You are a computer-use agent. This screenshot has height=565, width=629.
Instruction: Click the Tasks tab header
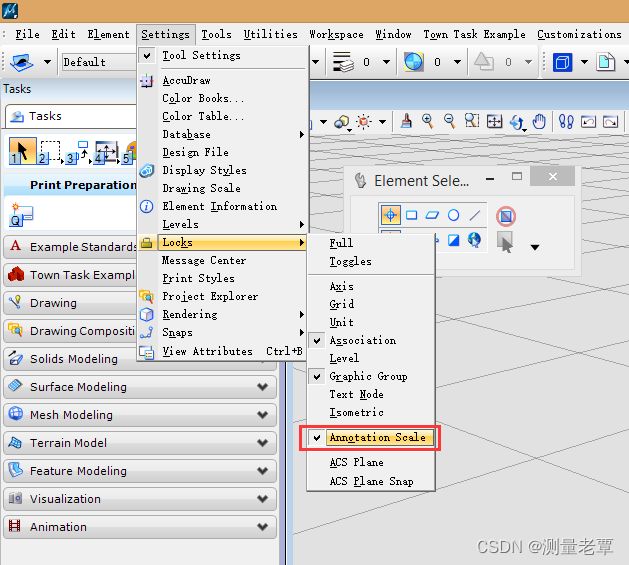coord(71,116)
